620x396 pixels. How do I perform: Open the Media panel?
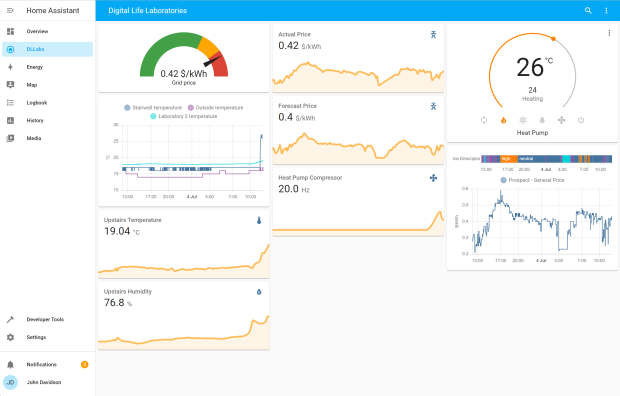point(47,138)
